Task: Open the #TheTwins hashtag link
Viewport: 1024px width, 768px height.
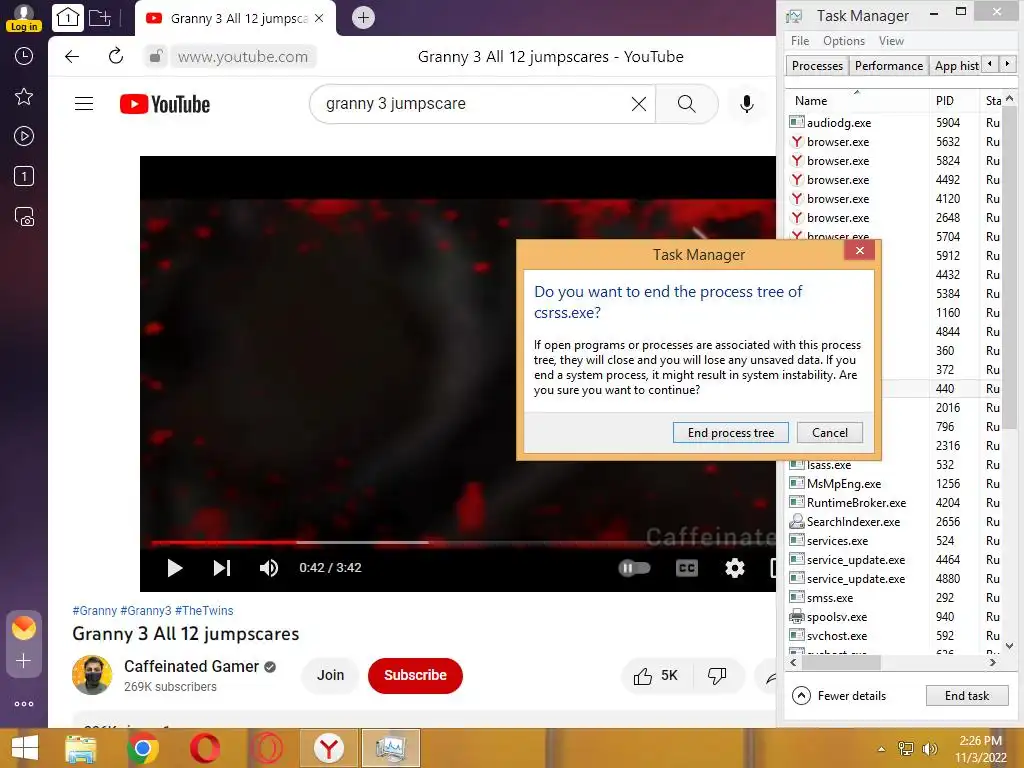Action: (204, 611)
